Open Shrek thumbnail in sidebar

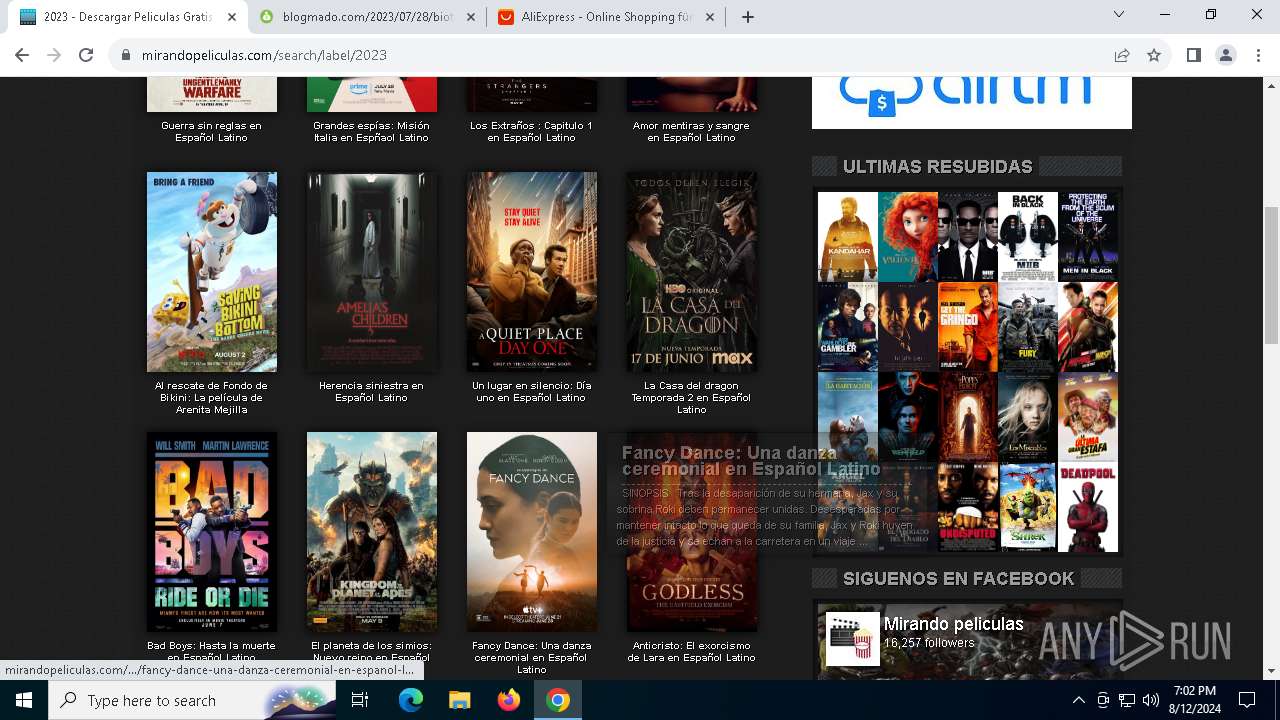coord(1028,507)
